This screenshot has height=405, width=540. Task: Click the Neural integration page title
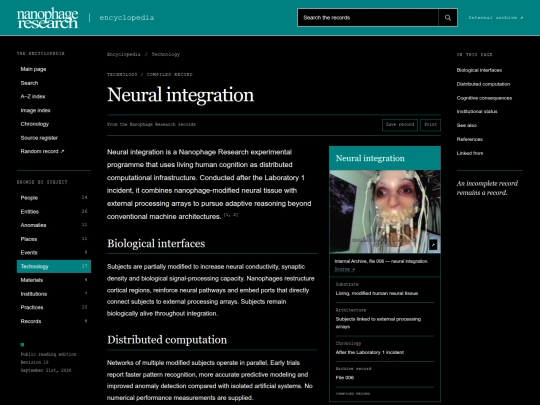point(180,95)
